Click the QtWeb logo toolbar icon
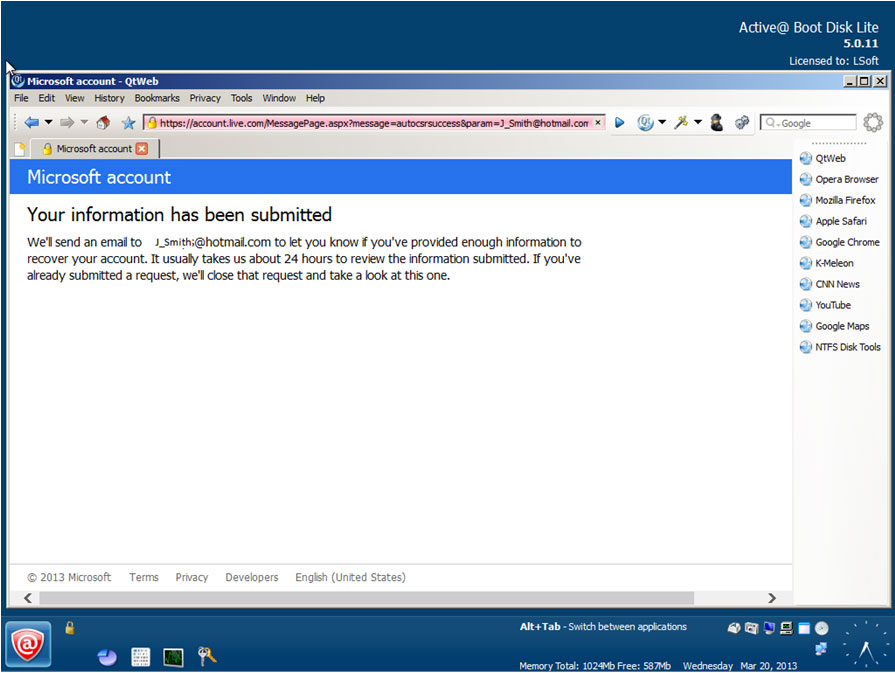This screenshot has height=673, width=895. [x=645, y=122]
